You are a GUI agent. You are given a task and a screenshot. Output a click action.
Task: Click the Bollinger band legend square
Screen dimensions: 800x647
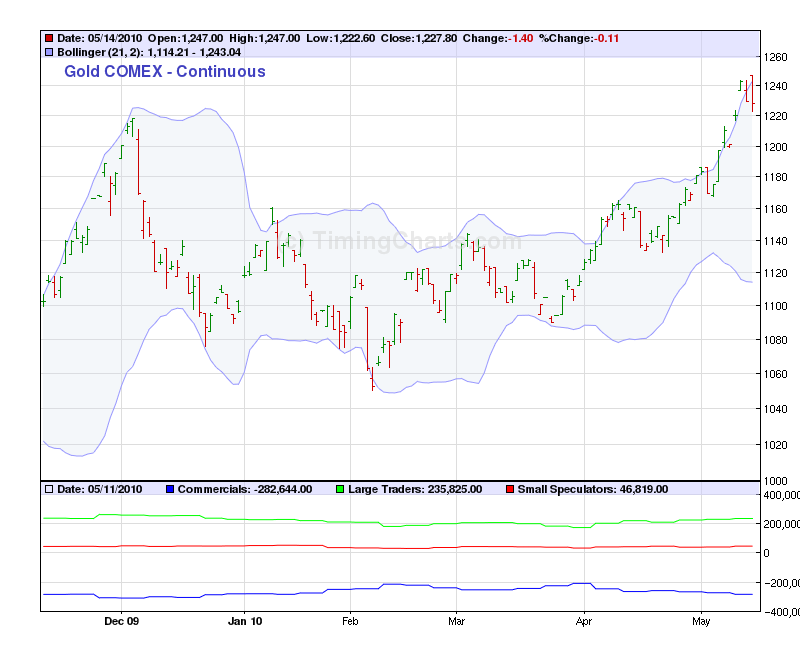tap(49, 51)
